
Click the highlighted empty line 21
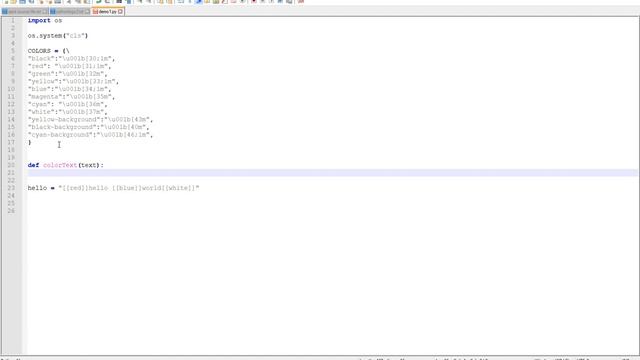332,173
